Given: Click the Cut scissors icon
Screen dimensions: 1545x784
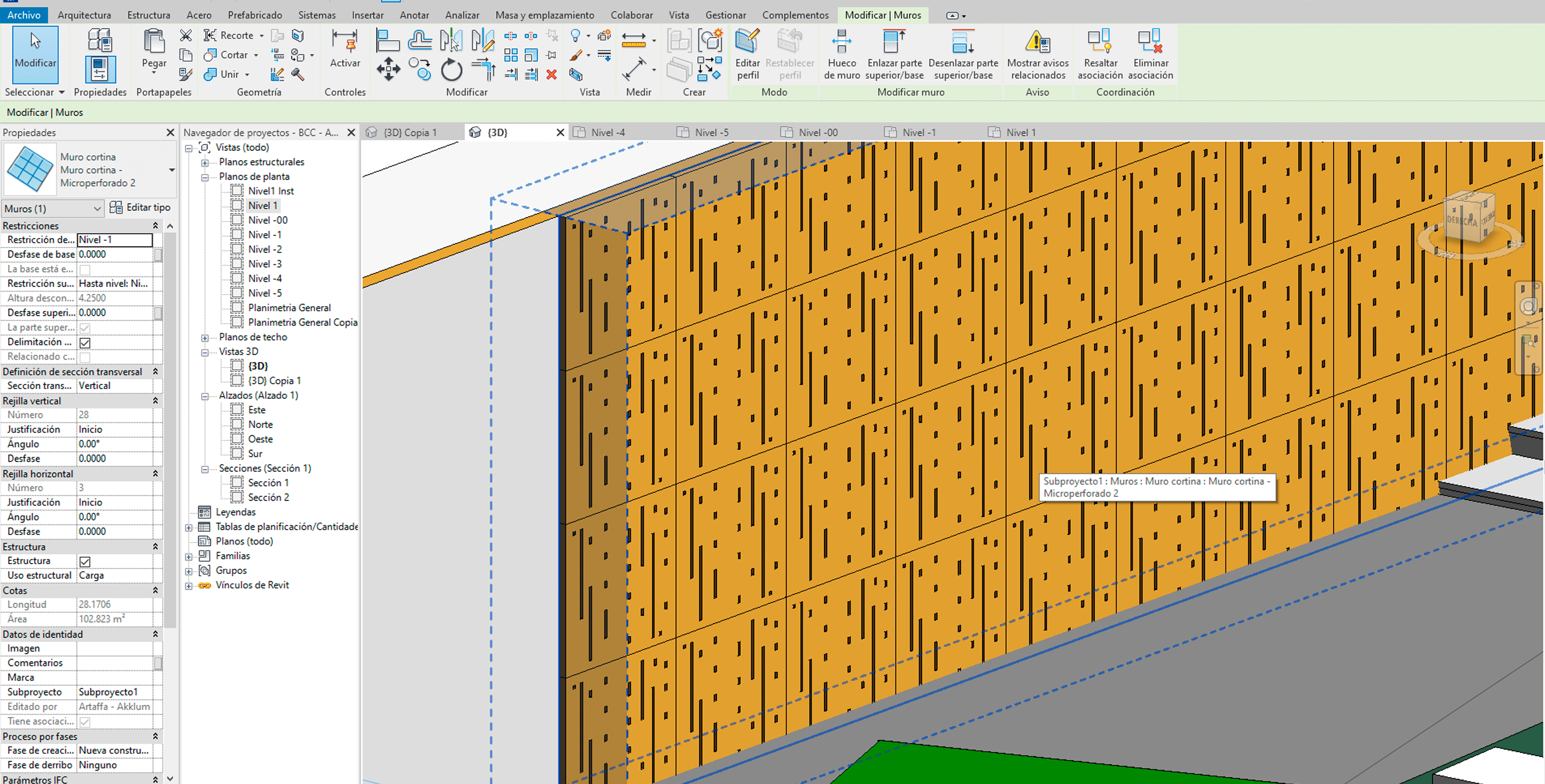Looking at the screenshot, I should [186, 35].
